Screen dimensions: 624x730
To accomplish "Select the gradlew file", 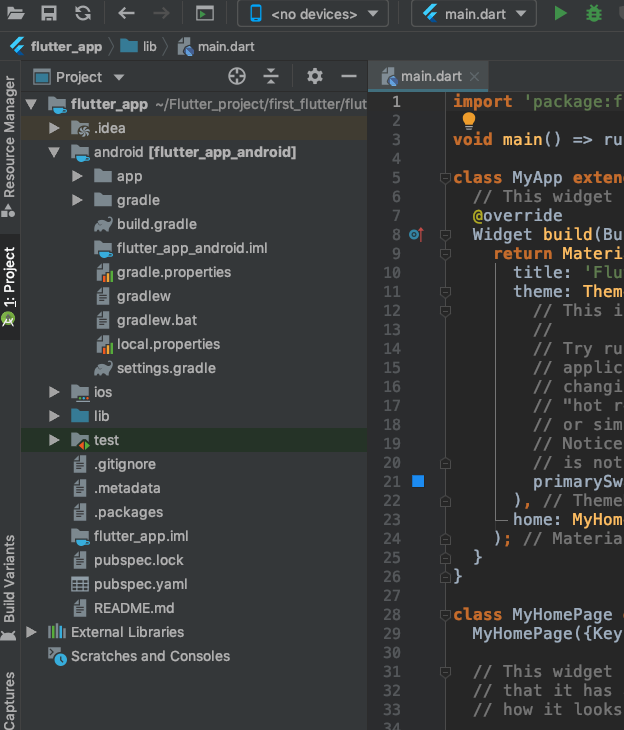I will 143,296.
